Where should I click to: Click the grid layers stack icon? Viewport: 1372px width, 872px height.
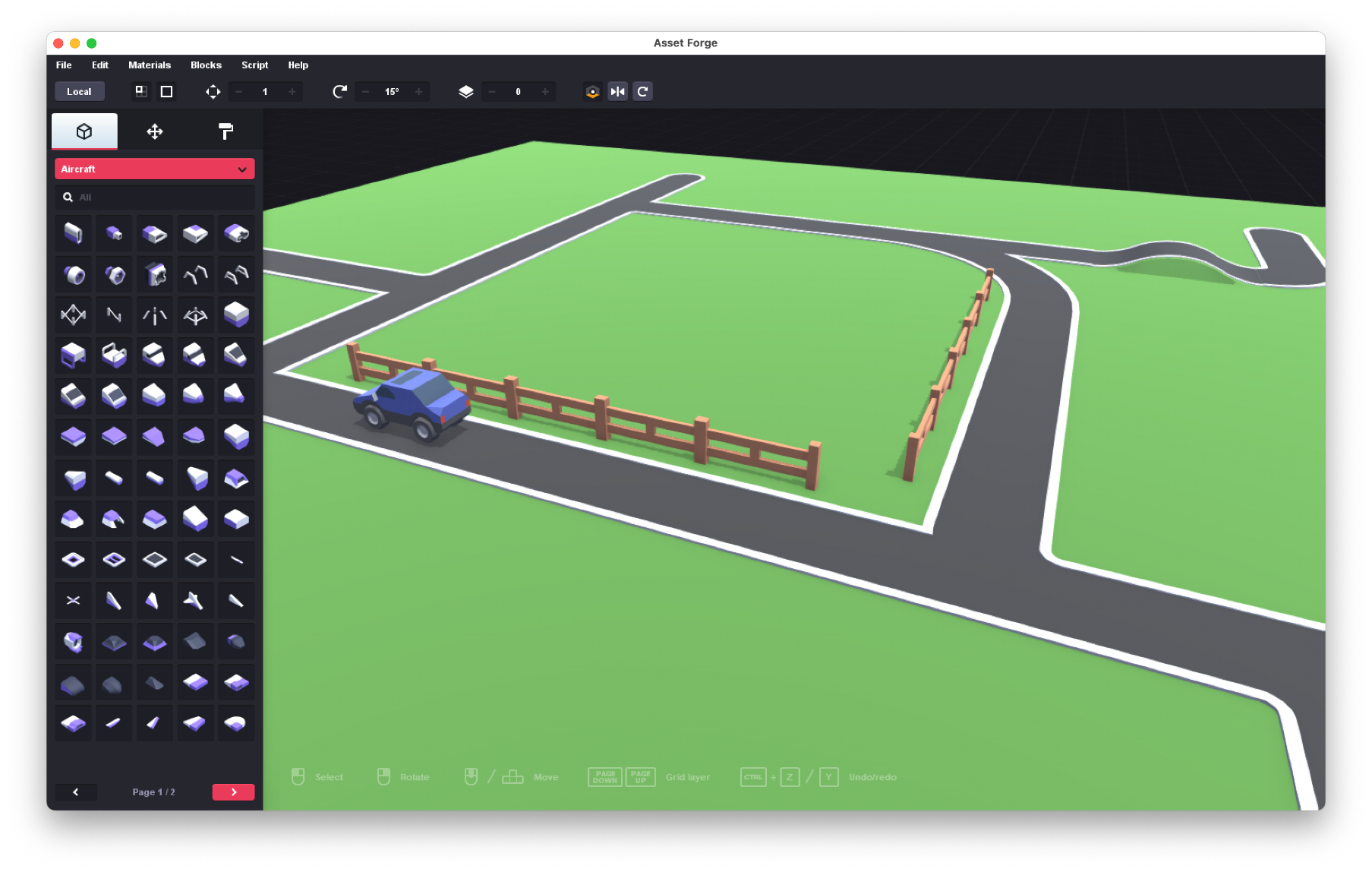coord(466,92)
